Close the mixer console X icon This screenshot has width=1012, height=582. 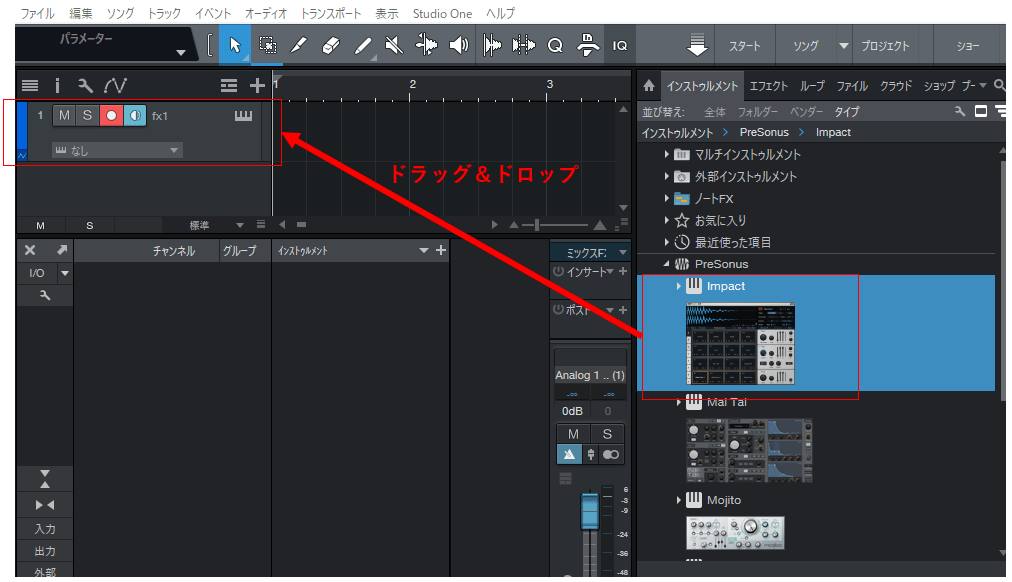coord(30,250)
